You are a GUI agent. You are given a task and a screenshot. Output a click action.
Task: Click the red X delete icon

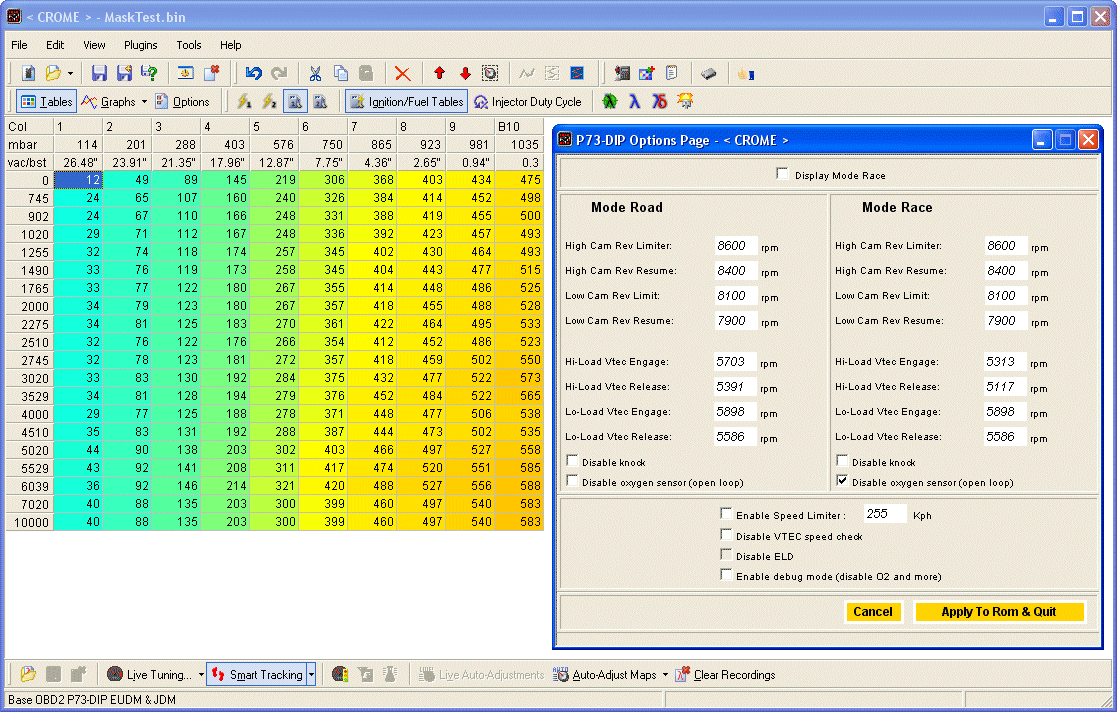[x=402, y=73]
